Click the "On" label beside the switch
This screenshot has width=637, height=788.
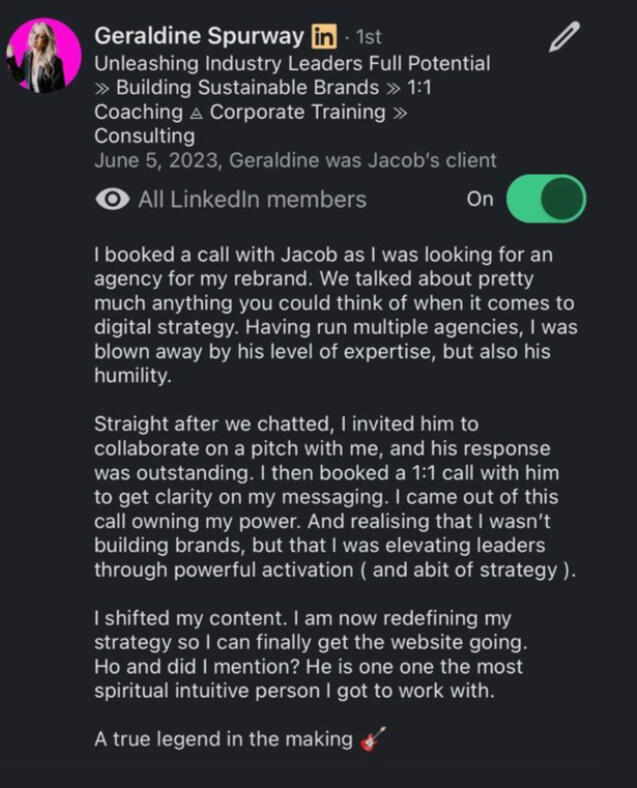(x=480, y=199)
